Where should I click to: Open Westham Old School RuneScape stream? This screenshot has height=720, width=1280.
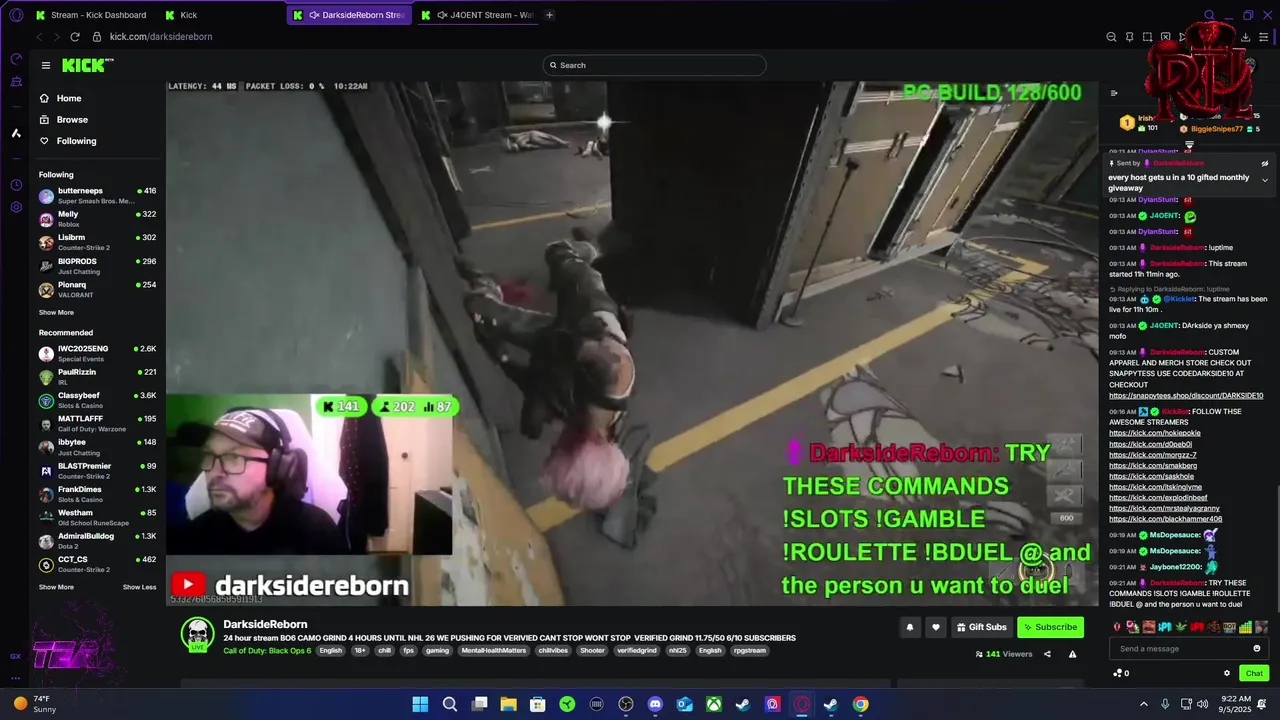tap(97, 517)
